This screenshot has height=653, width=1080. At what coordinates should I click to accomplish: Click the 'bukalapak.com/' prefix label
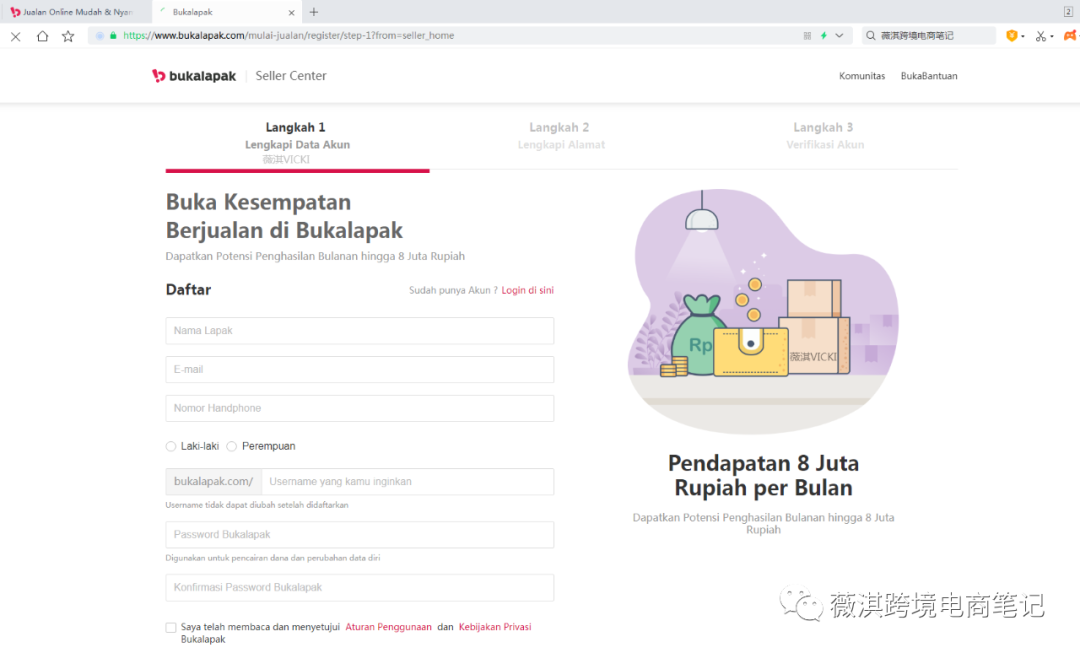[x=214, y=481]
